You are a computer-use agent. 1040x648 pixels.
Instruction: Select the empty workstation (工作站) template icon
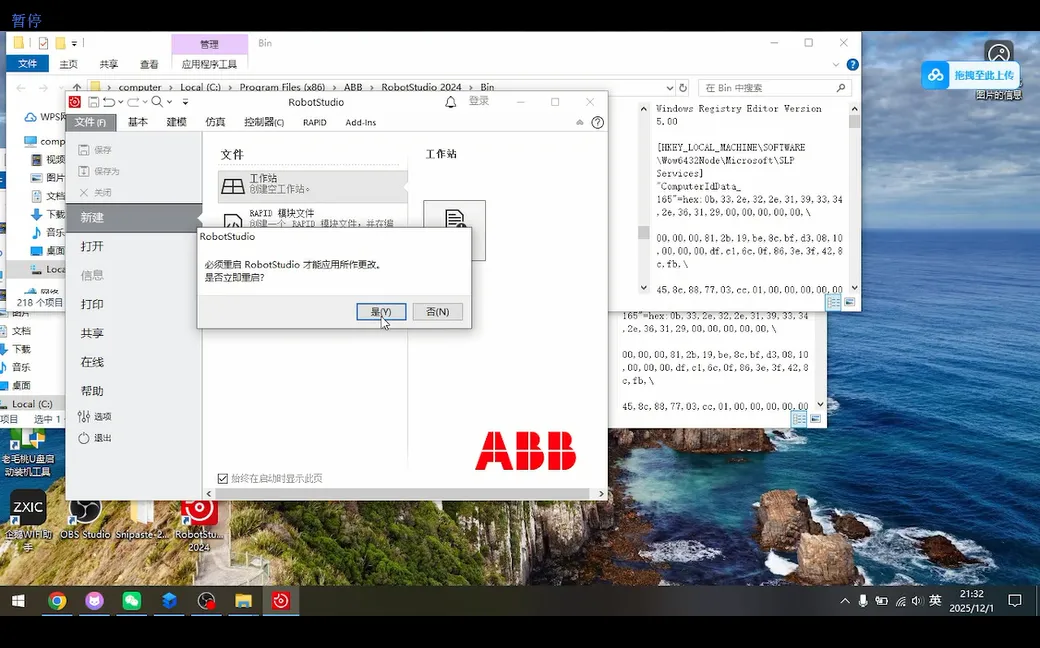(x=233, y=186)
